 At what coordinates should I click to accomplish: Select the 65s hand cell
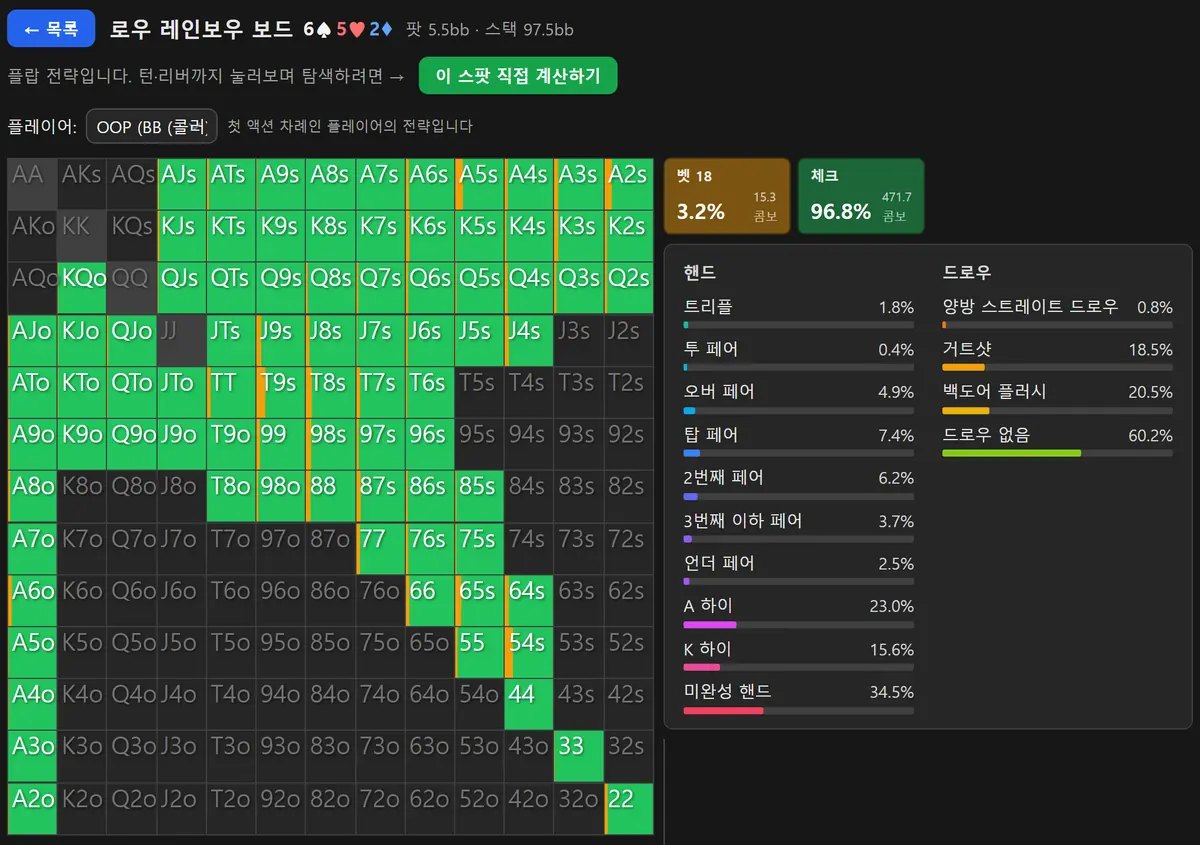480,600
